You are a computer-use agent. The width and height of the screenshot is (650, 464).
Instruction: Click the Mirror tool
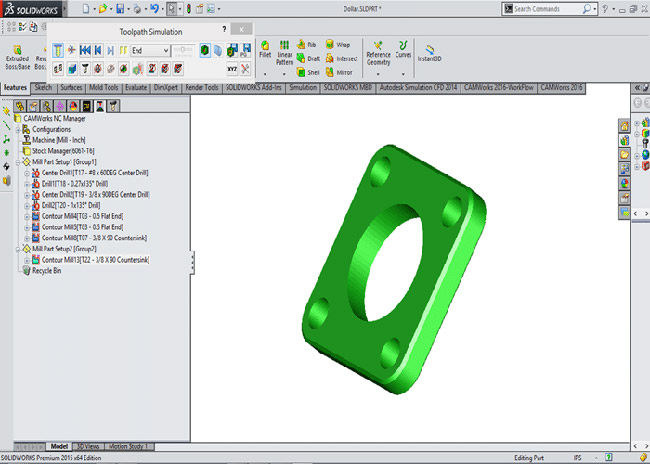[339, 72]
